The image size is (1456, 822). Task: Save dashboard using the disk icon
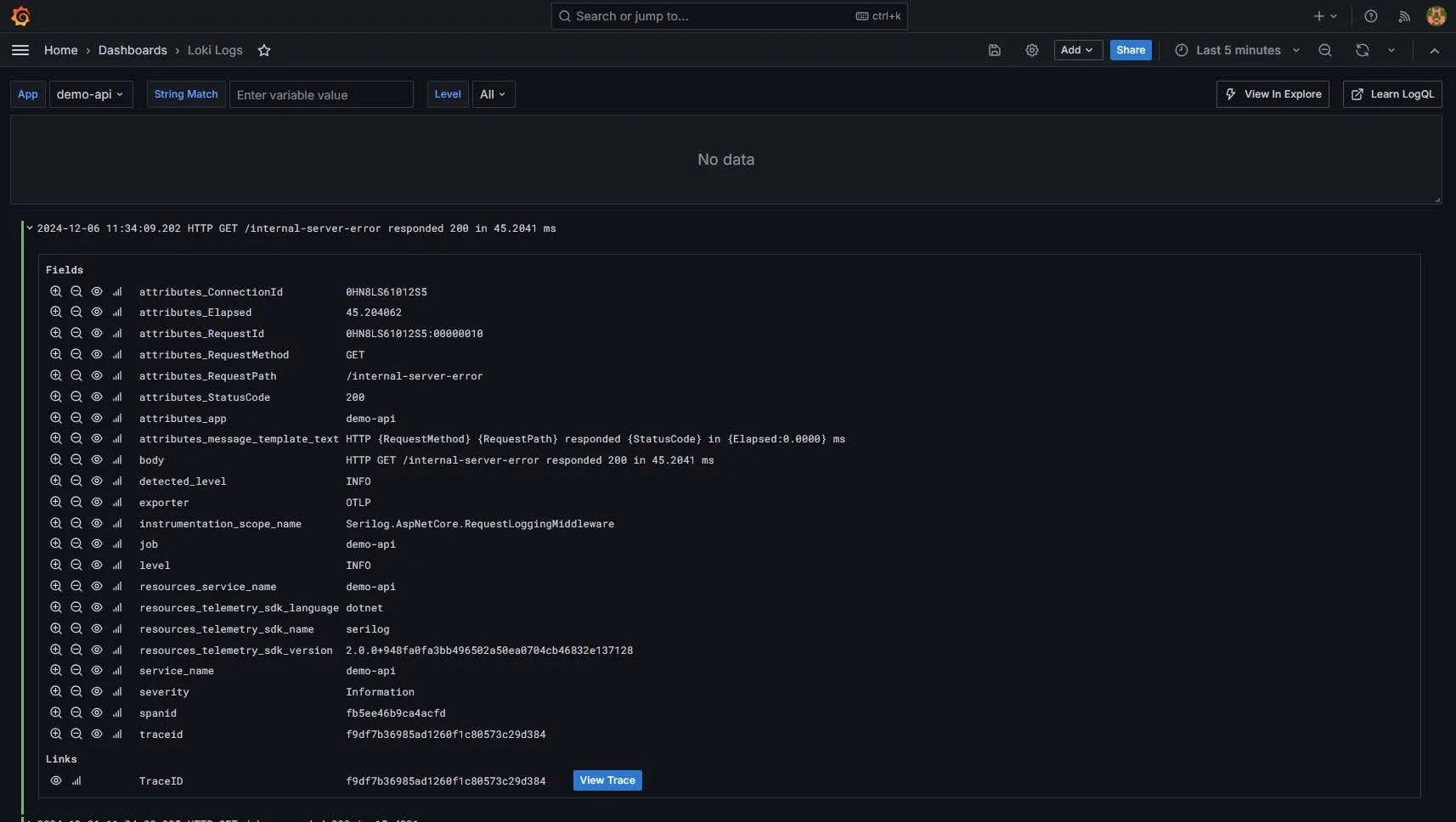pyautogui.click(x=995, y=50)
